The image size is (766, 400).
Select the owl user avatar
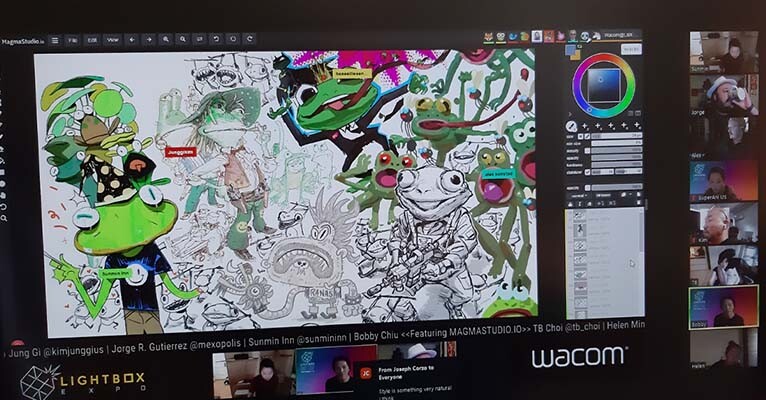[501, 37]
